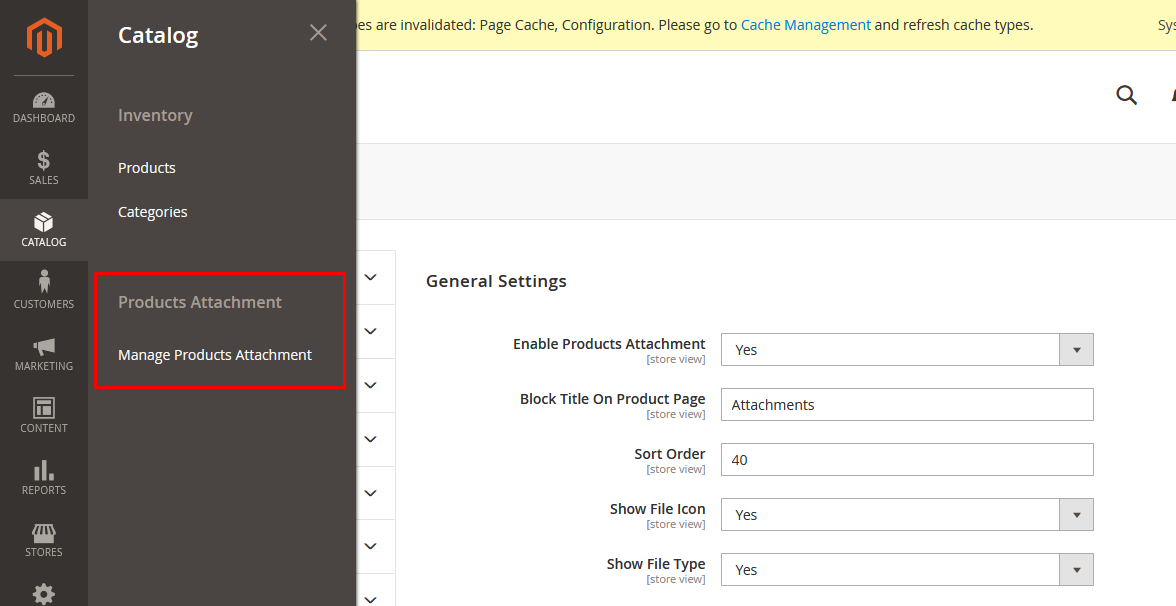
Task: Open the Show File Icon dropdown
Action: coord(1076,514)
